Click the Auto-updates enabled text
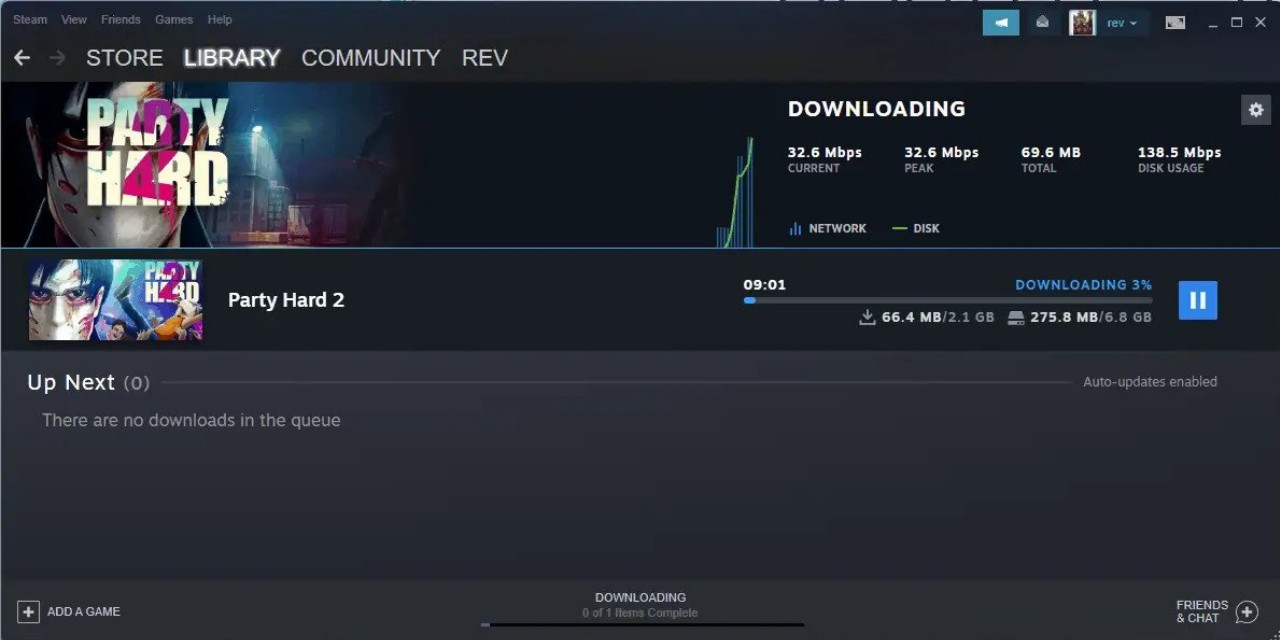 (x=1150, y=382)
